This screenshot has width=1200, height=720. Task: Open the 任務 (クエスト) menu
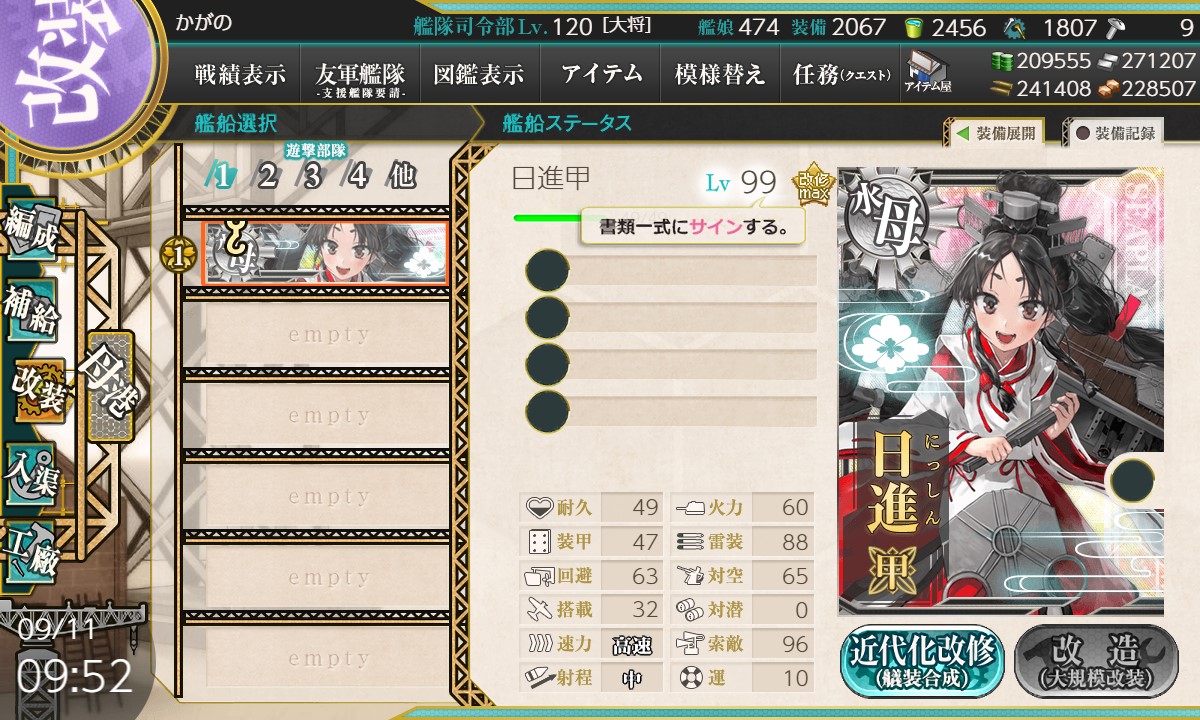pos(839,74)
